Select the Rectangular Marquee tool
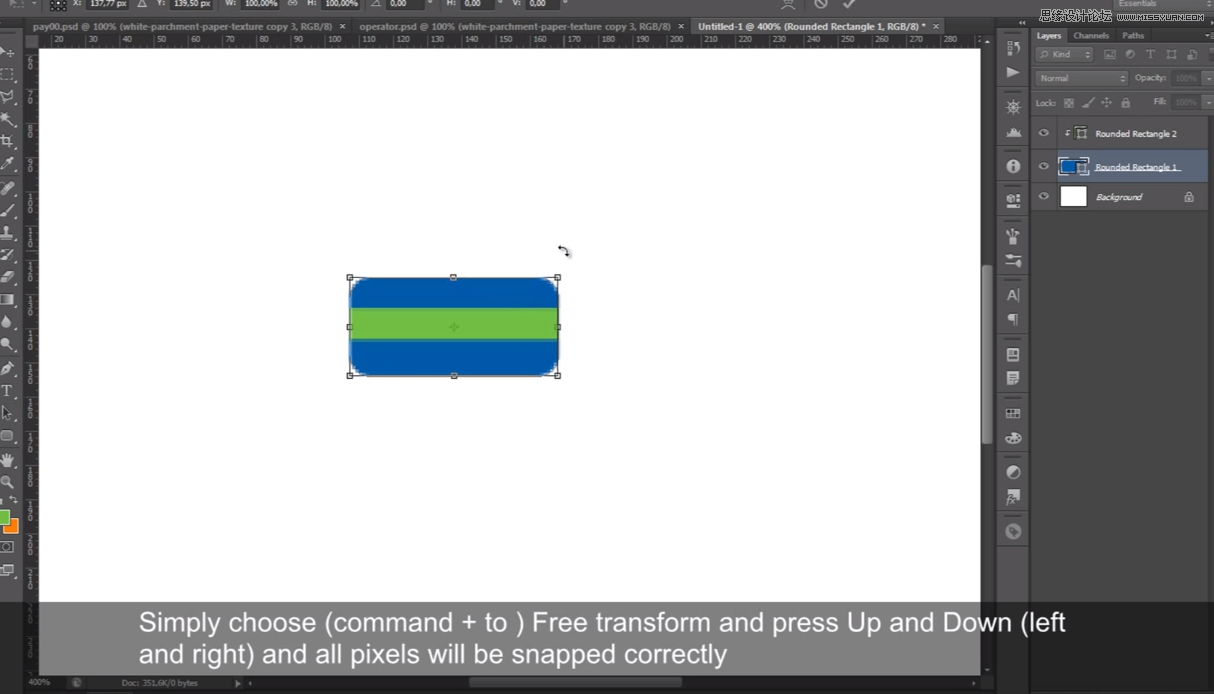 [10, 73]
